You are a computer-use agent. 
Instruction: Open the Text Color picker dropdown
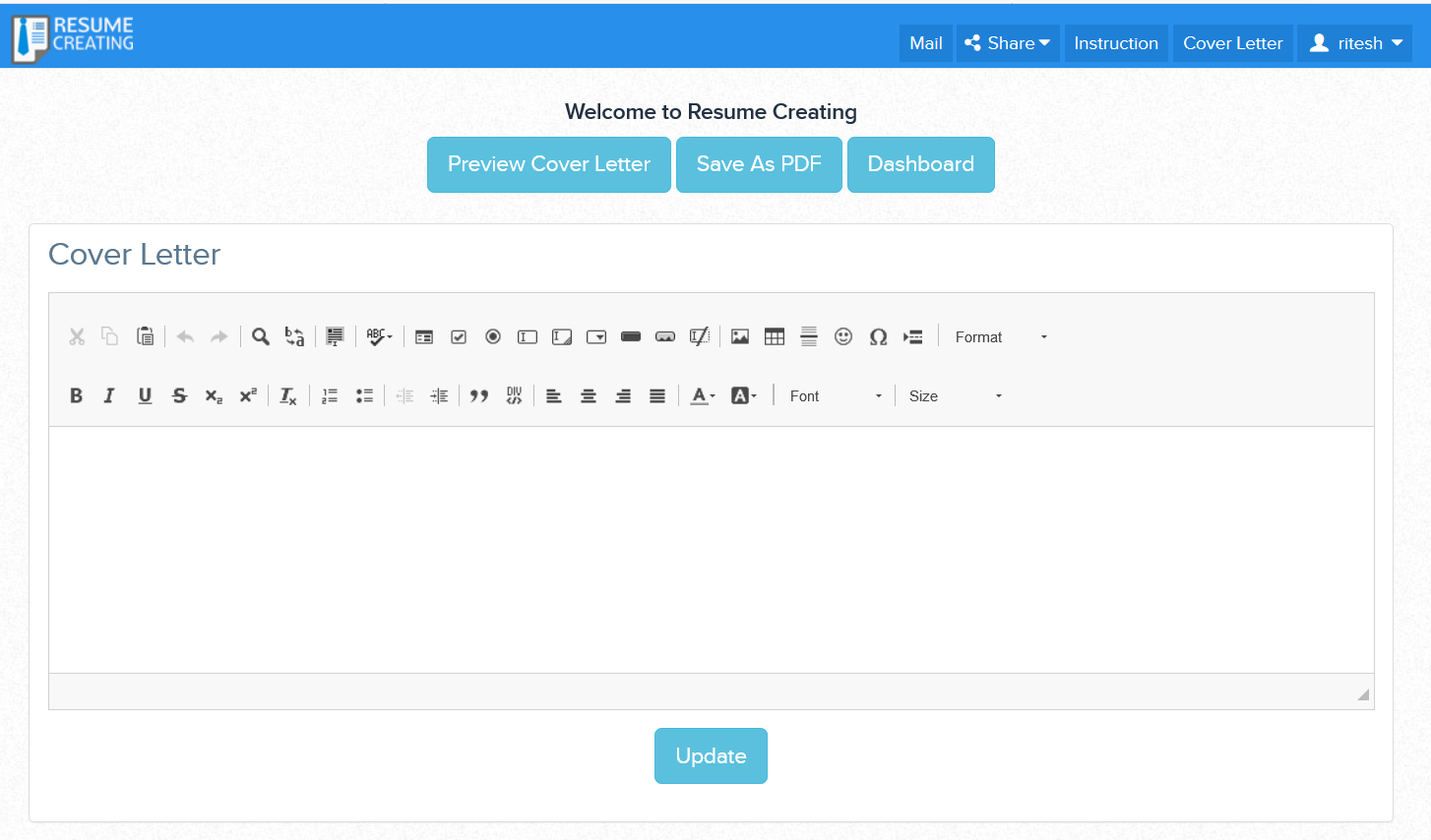(702, 395)
